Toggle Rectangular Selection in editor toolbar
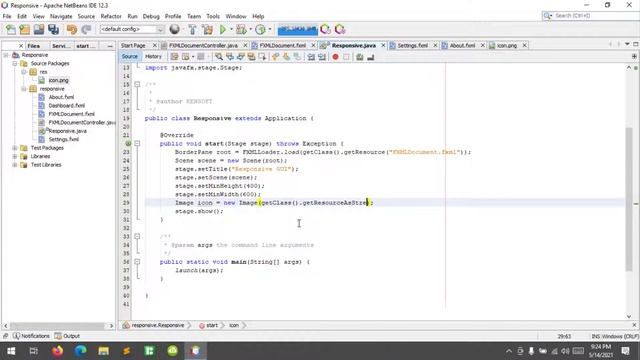The image size is (640, 360). point(262,57)
